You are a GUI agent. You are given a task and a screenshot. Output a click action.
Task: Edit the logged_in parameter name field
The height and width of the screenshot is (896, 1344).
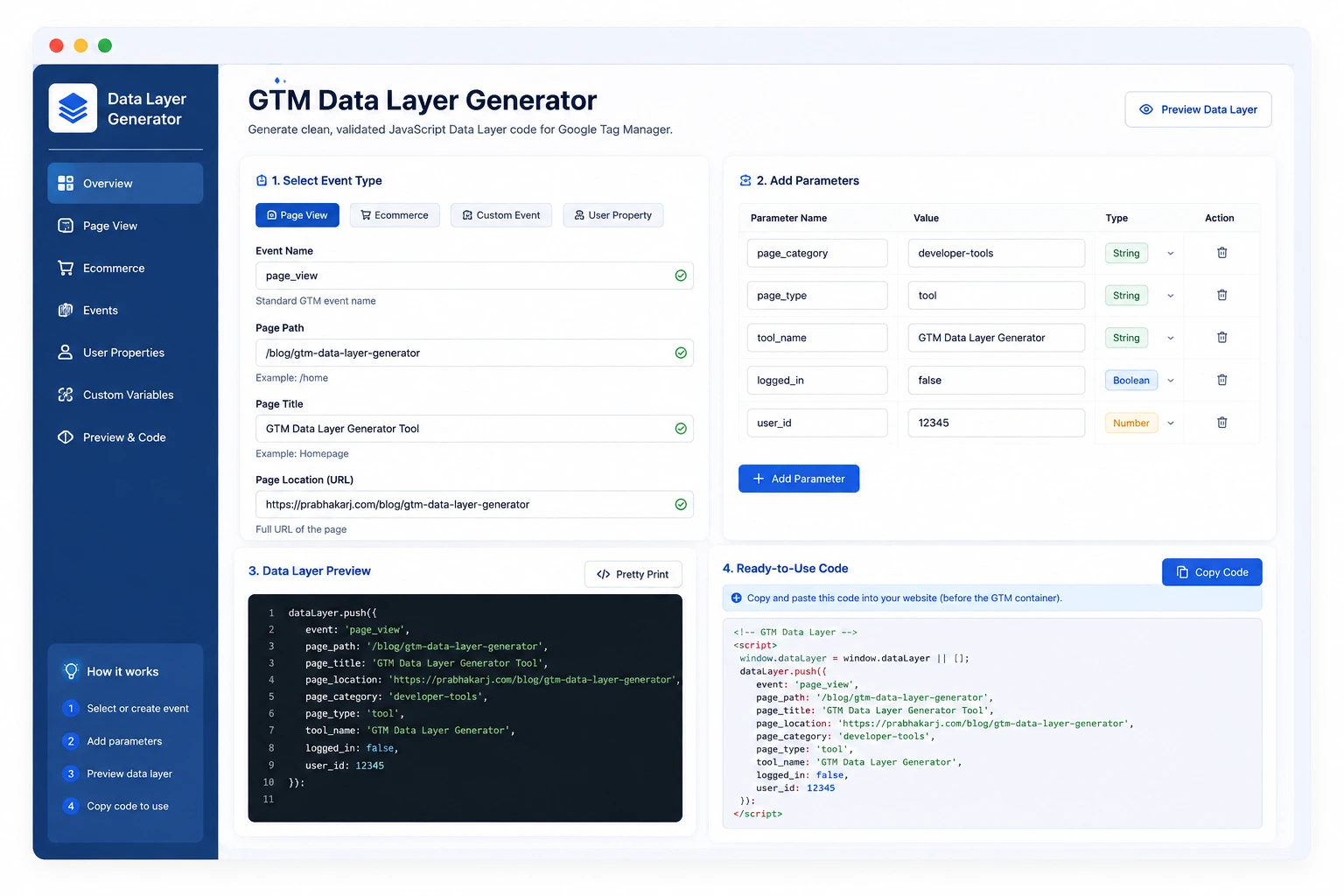tap(817, 380)
